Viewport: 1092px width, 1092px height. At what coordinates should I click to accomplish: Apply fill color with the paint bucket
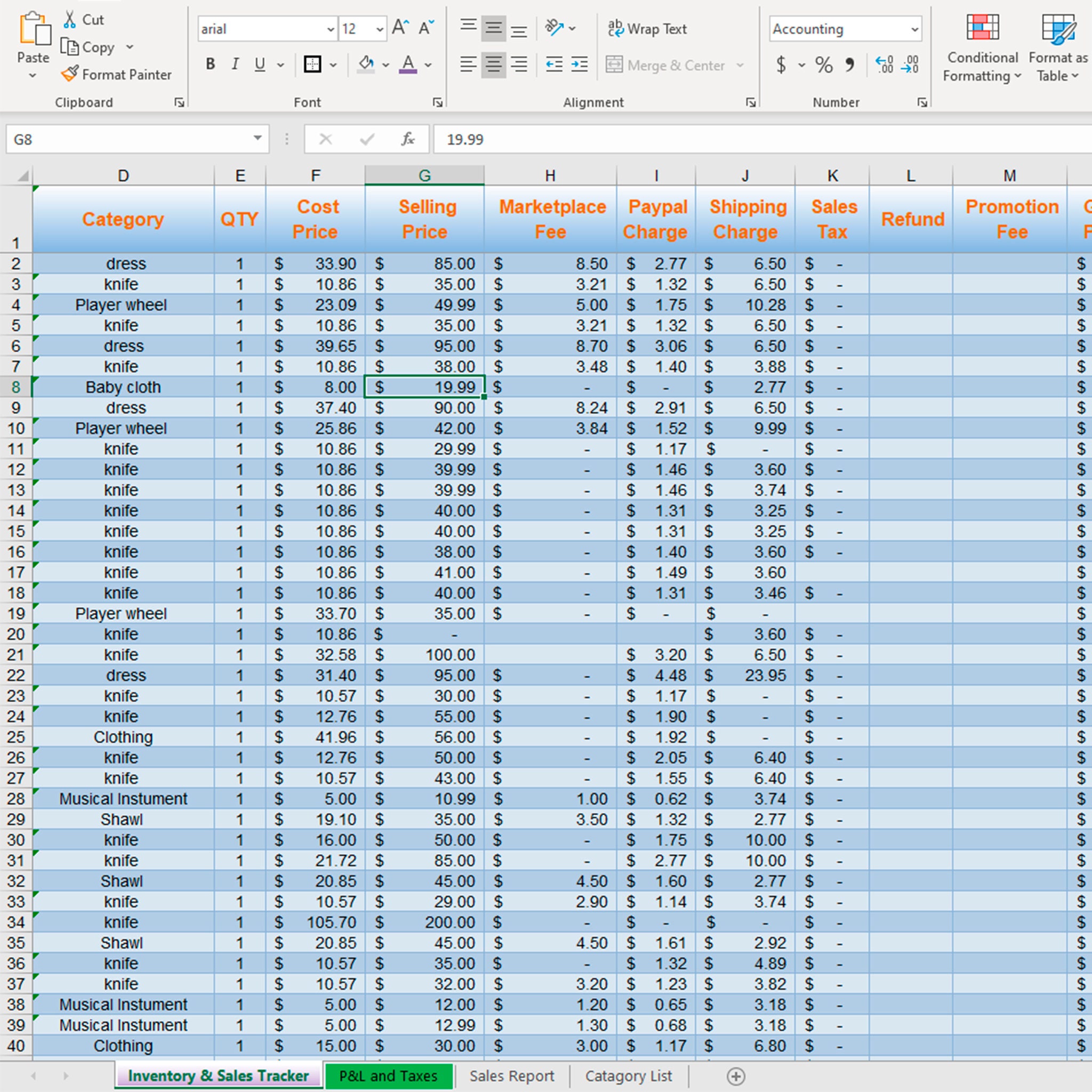tap(366, 65)
